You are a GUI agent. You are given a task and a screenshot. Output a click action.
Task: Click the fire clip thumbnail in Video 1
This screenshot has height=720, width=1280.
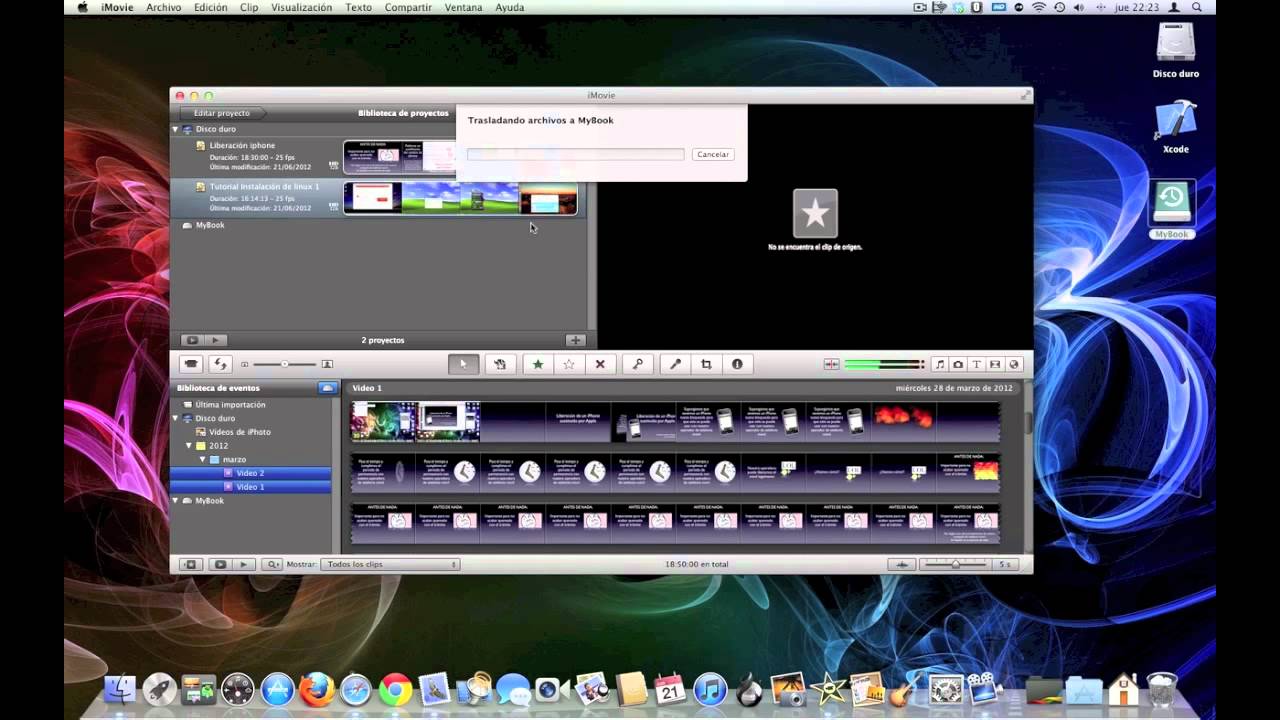tap(903, 421)
